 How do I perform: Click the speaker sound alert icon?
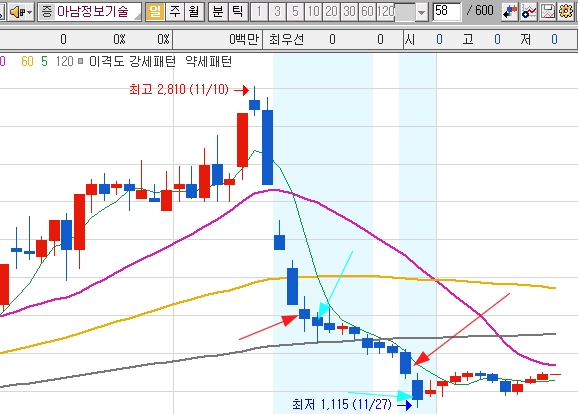[x=17, y=12]
